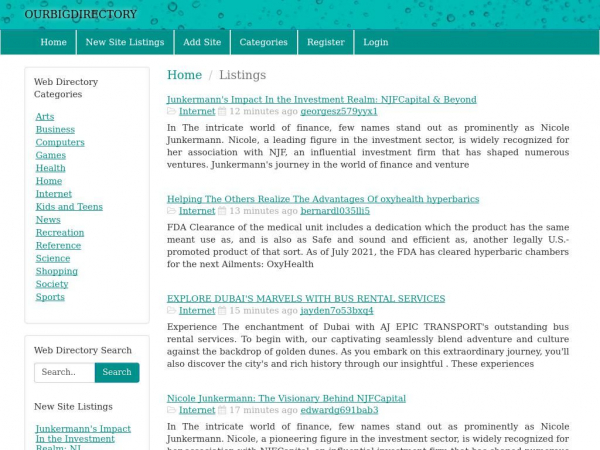
Task: Open user edwardg691bab3 profile
Action: (x=339, y=410)
